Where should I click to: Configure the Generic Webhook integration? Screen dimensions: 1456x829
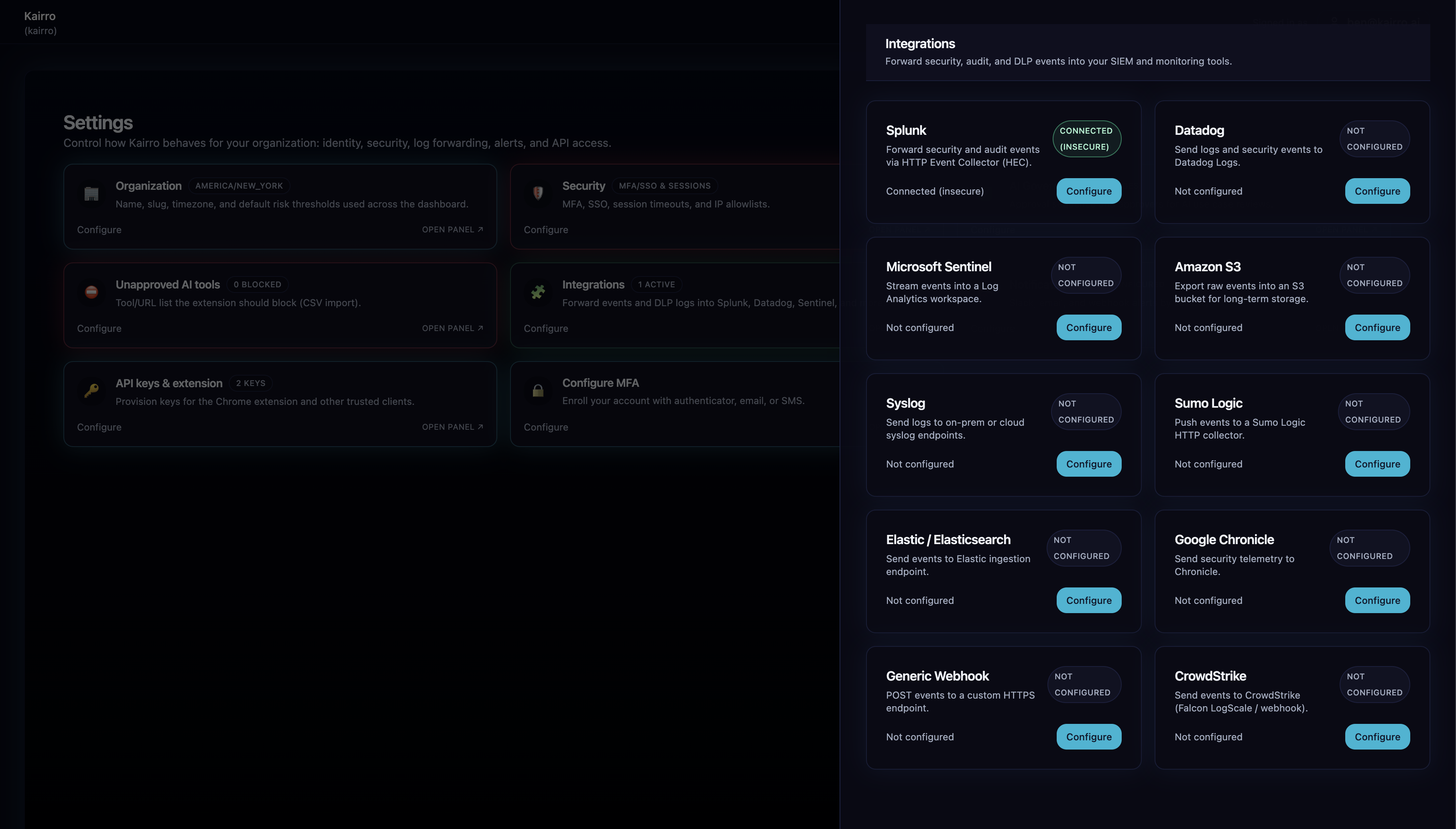[1088, 736]
